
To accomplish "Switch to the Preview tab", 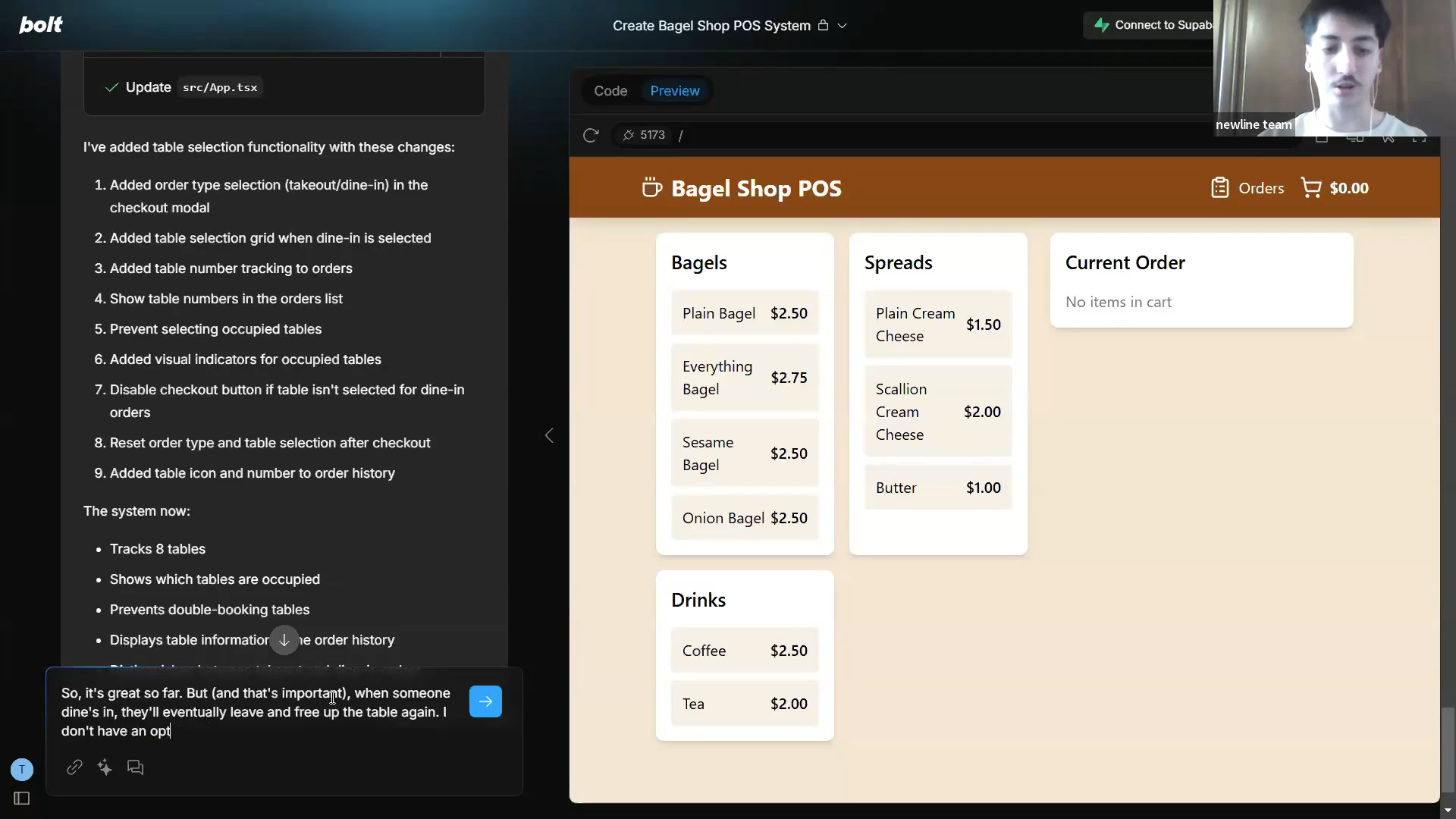I will coord(675,91).
